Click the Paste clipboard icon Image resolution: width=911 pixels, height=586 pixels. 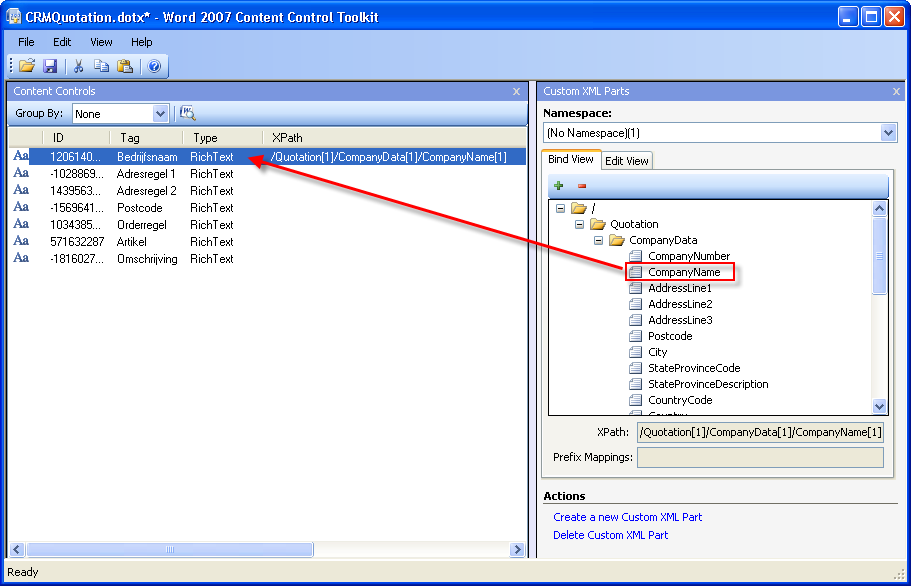tap(125, 66)
